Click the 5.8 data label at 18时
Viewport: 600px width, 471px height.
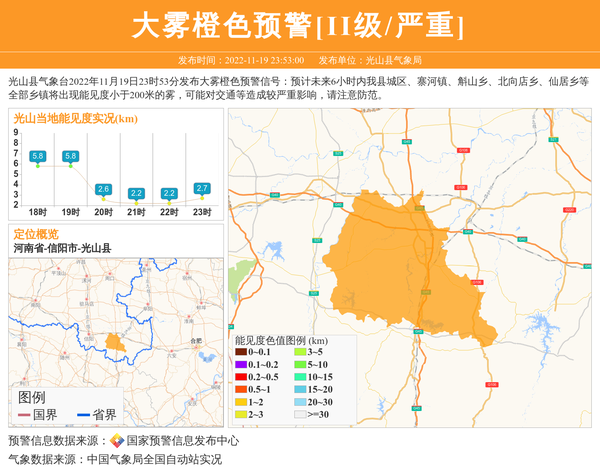[x=38, y=156]
